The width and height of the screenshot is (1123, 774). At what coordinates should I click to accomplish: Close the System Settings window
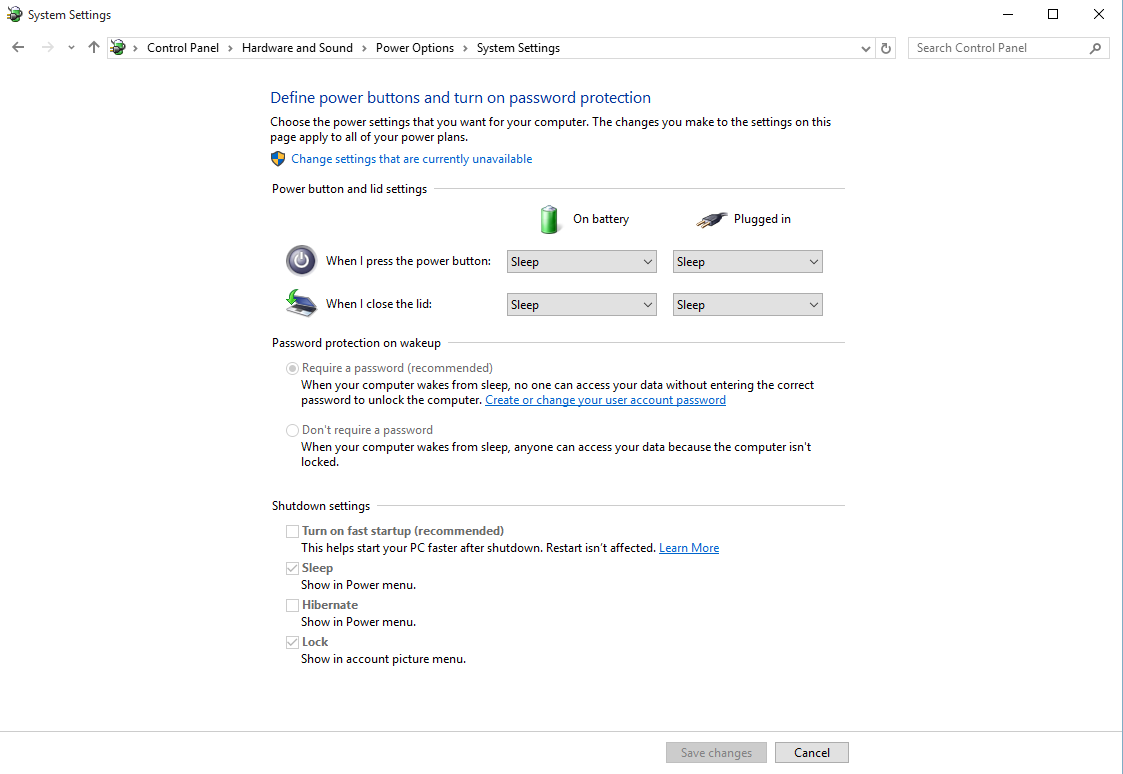coord(1099,14)
